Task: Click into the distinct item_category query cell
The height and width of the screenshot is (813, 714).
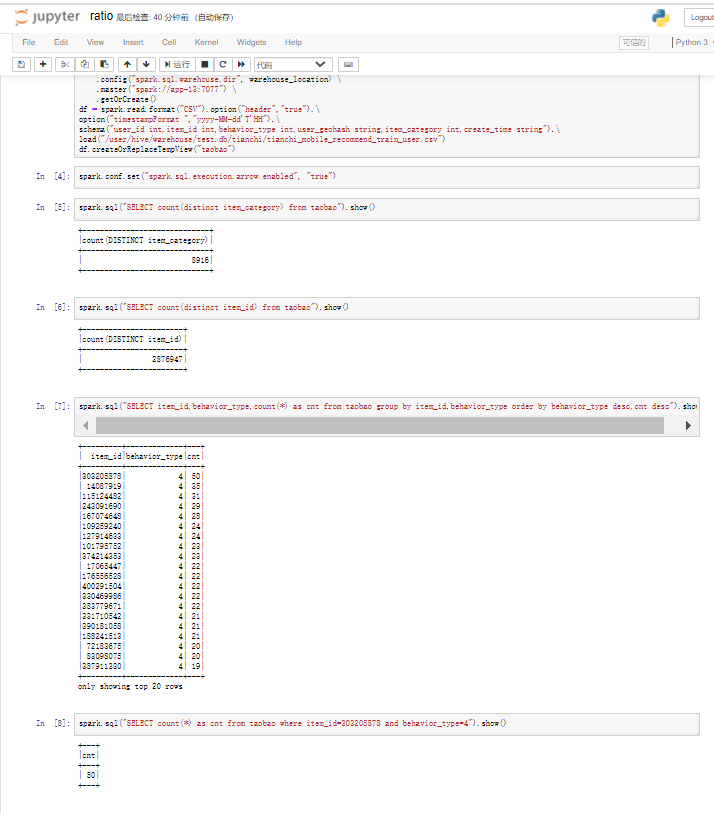Action: pos(387,209)
